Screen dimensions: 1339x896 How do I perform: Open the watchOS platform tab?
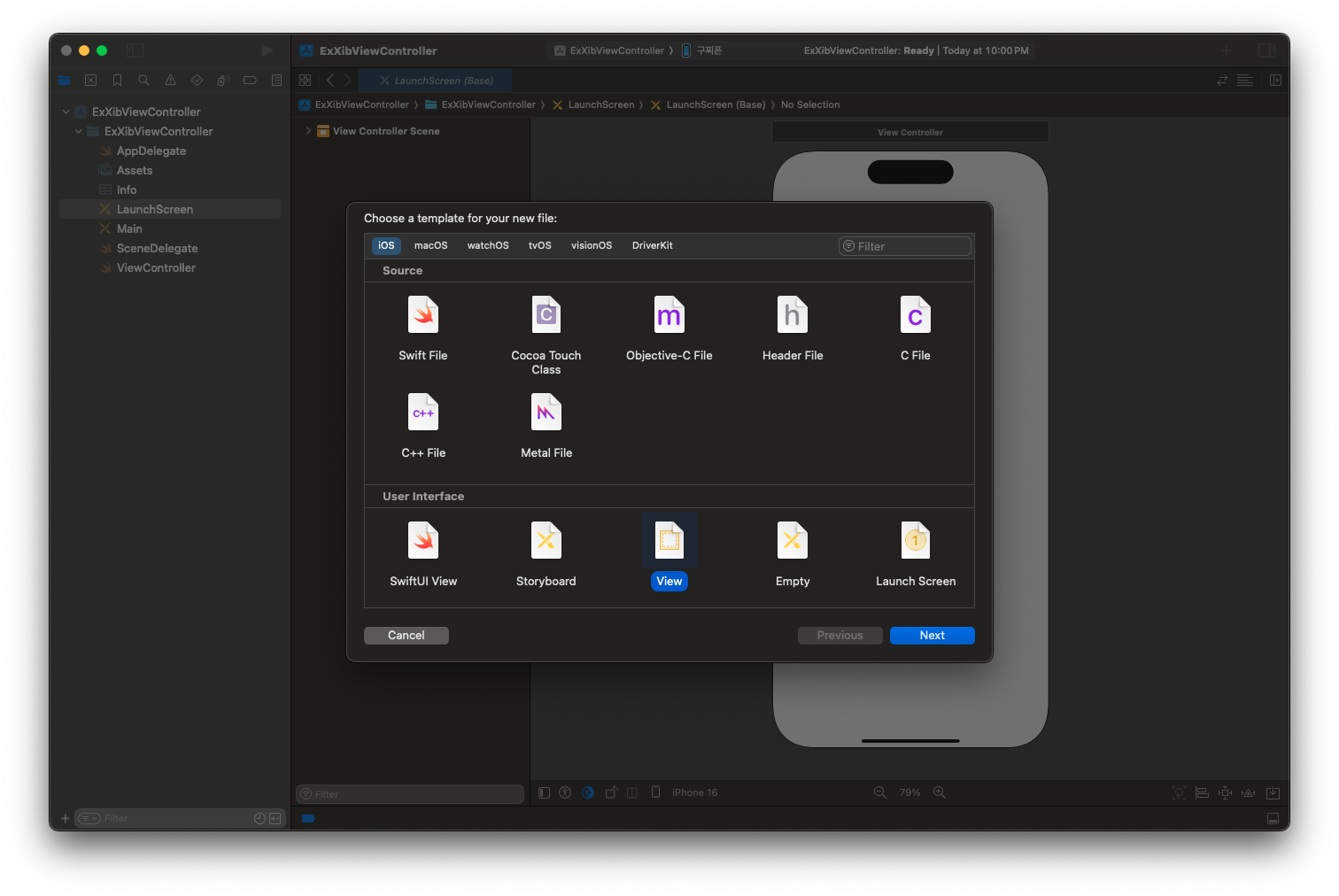(x=488, y=246)
